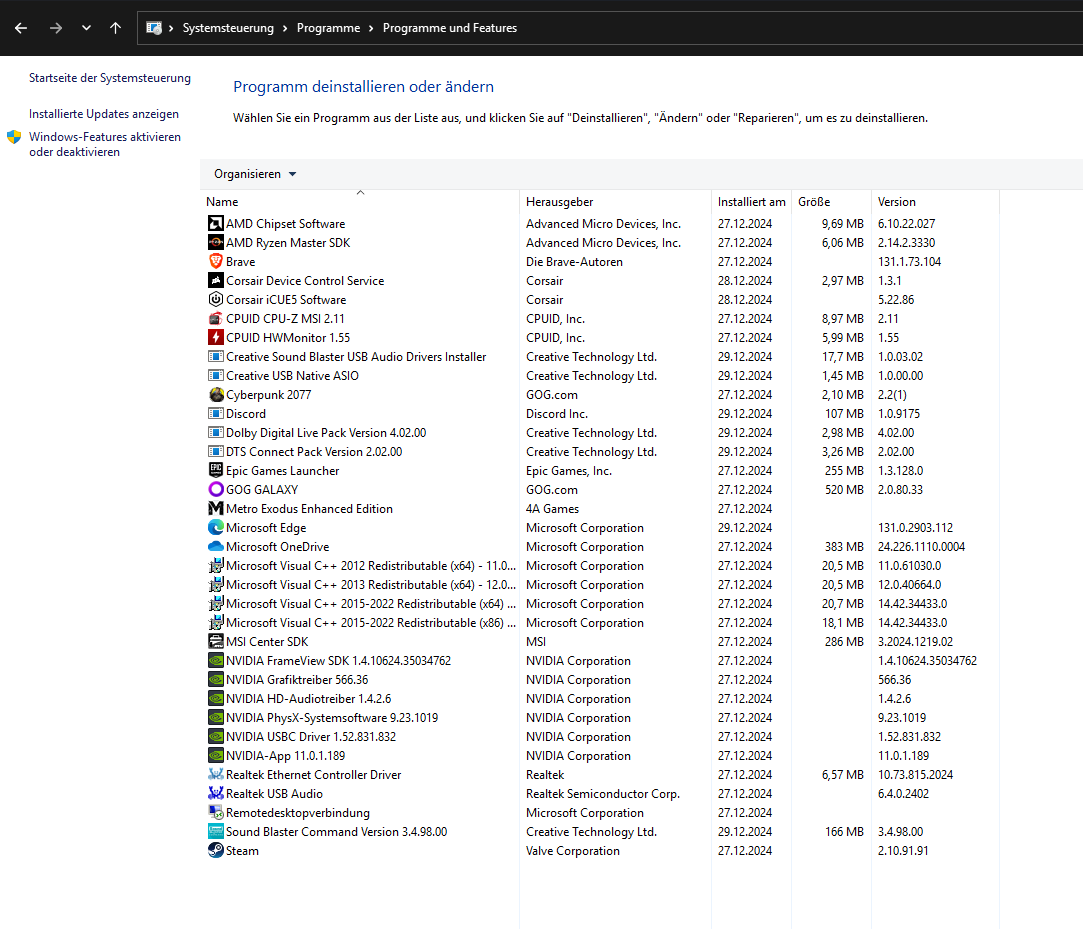Sort list by Installiert am column
This screenshot has height=929, width=1083.
point(751,202)
